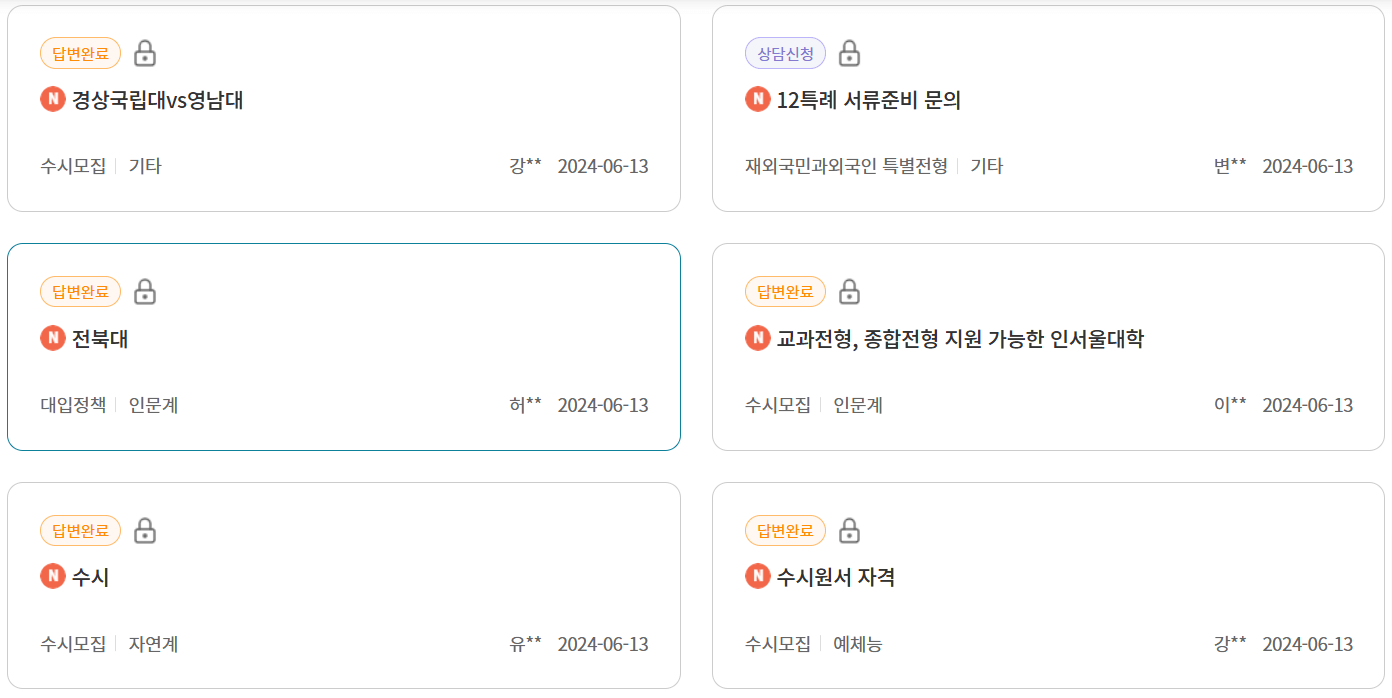Click the lock icon on 12특례 서류준비 문의 card
Image resolution: width=1392 pixels, height=698 pixels.
[851, 53]
